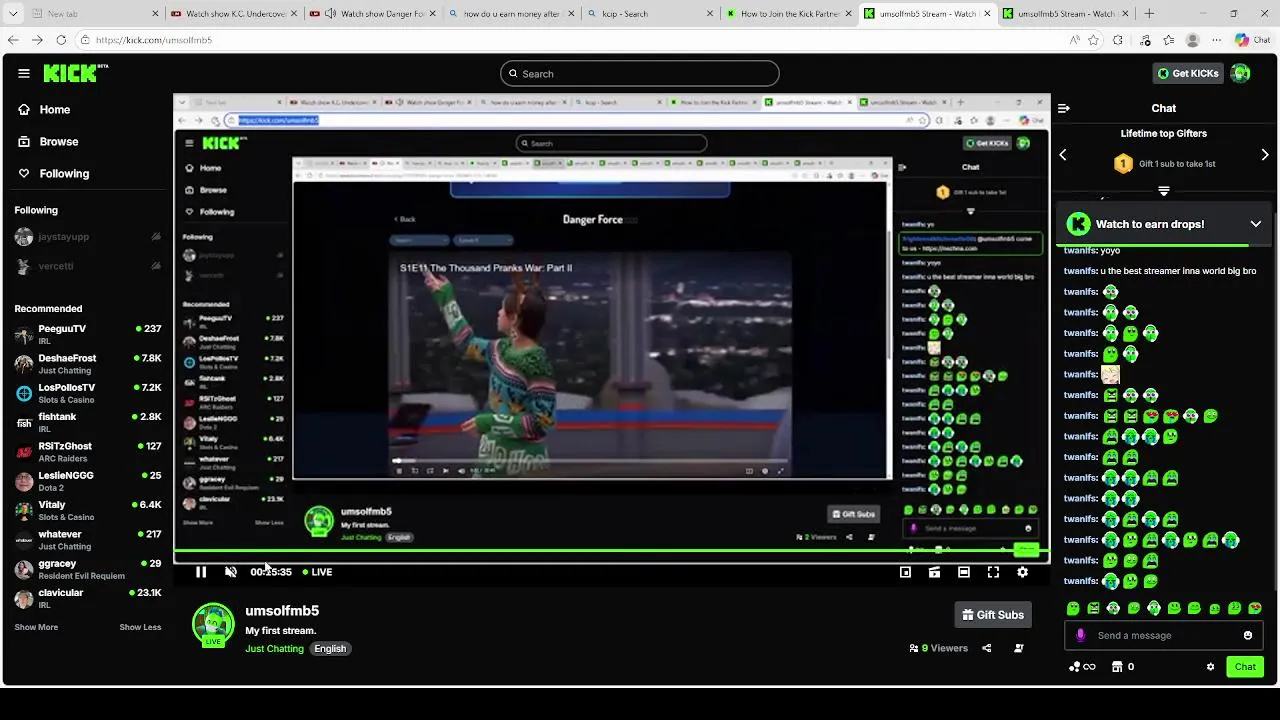Unmute the stream volume
This screenshot has width=1280, height=720.
click(x=231, y=572)
